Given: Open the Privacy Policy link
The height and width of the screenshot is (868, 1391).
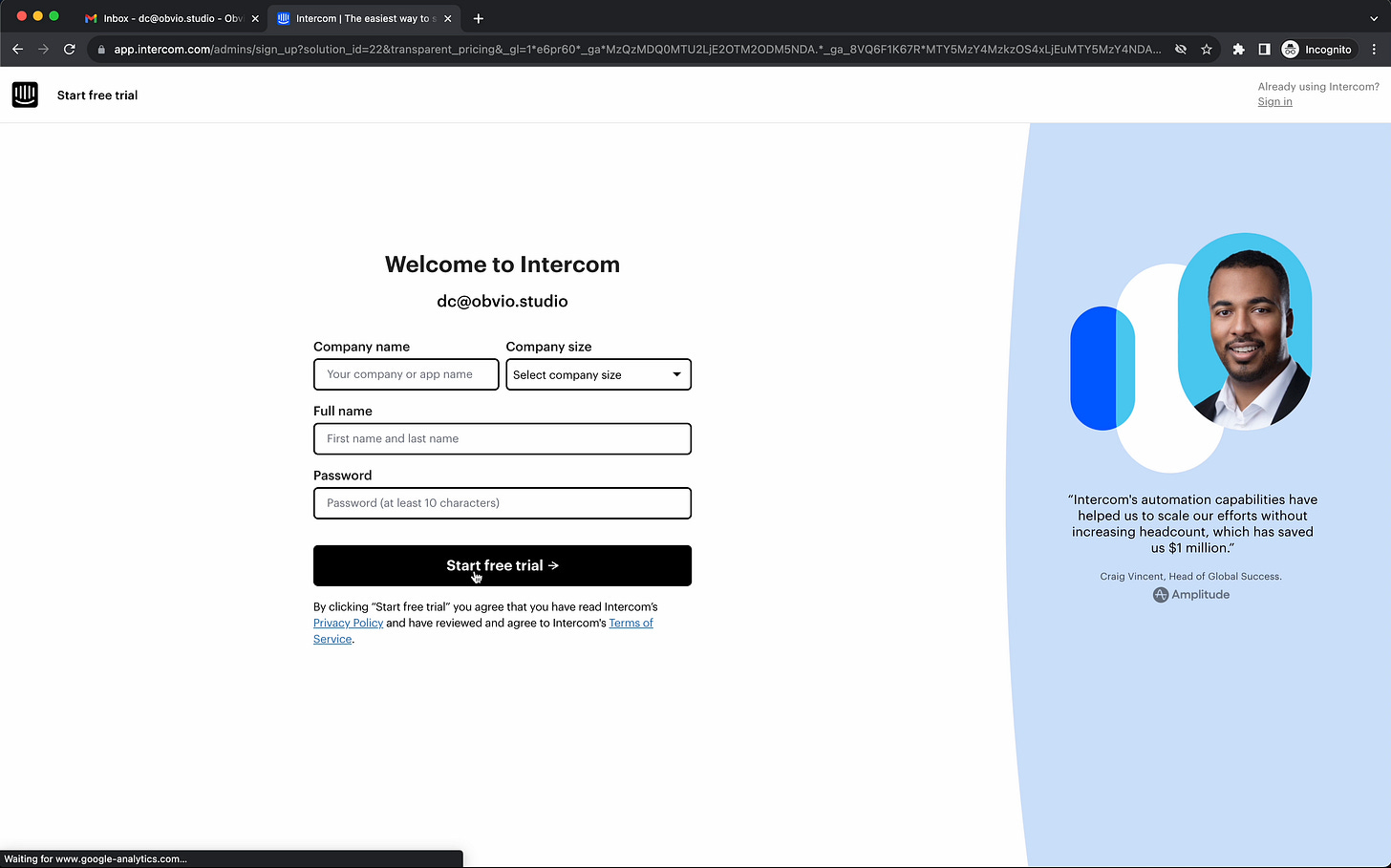Looking at the screenshot, I should [348, 623].
